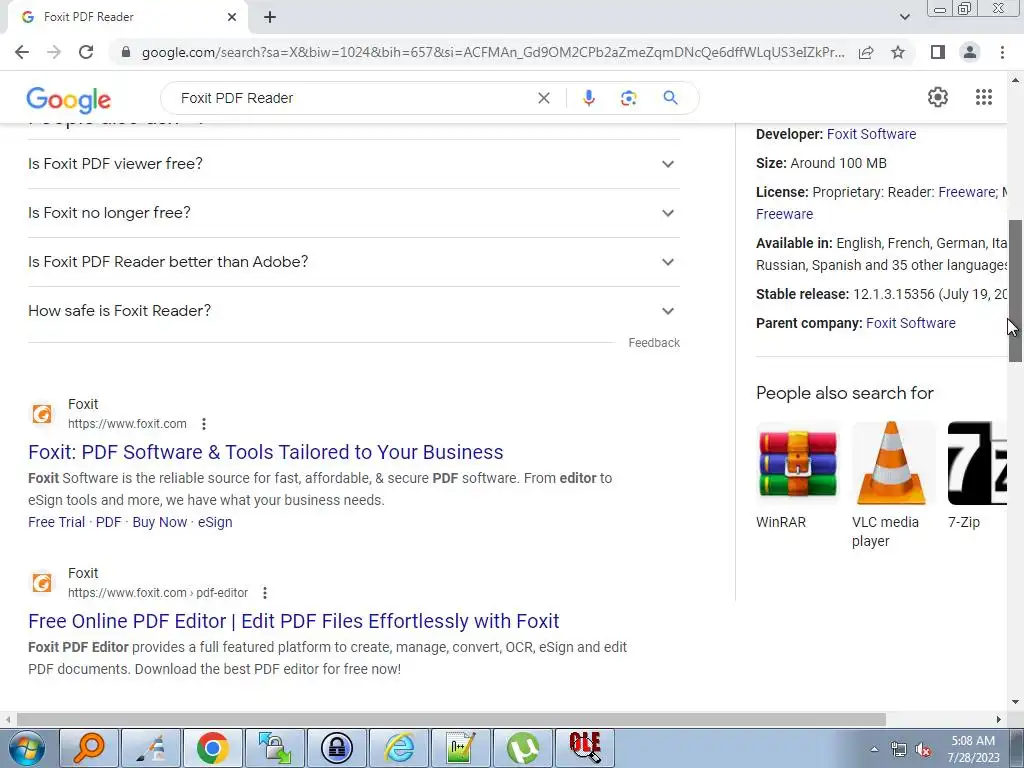Open the tab search chevron
Screen dimensions: 1024x768
click(x=904, y=17)
